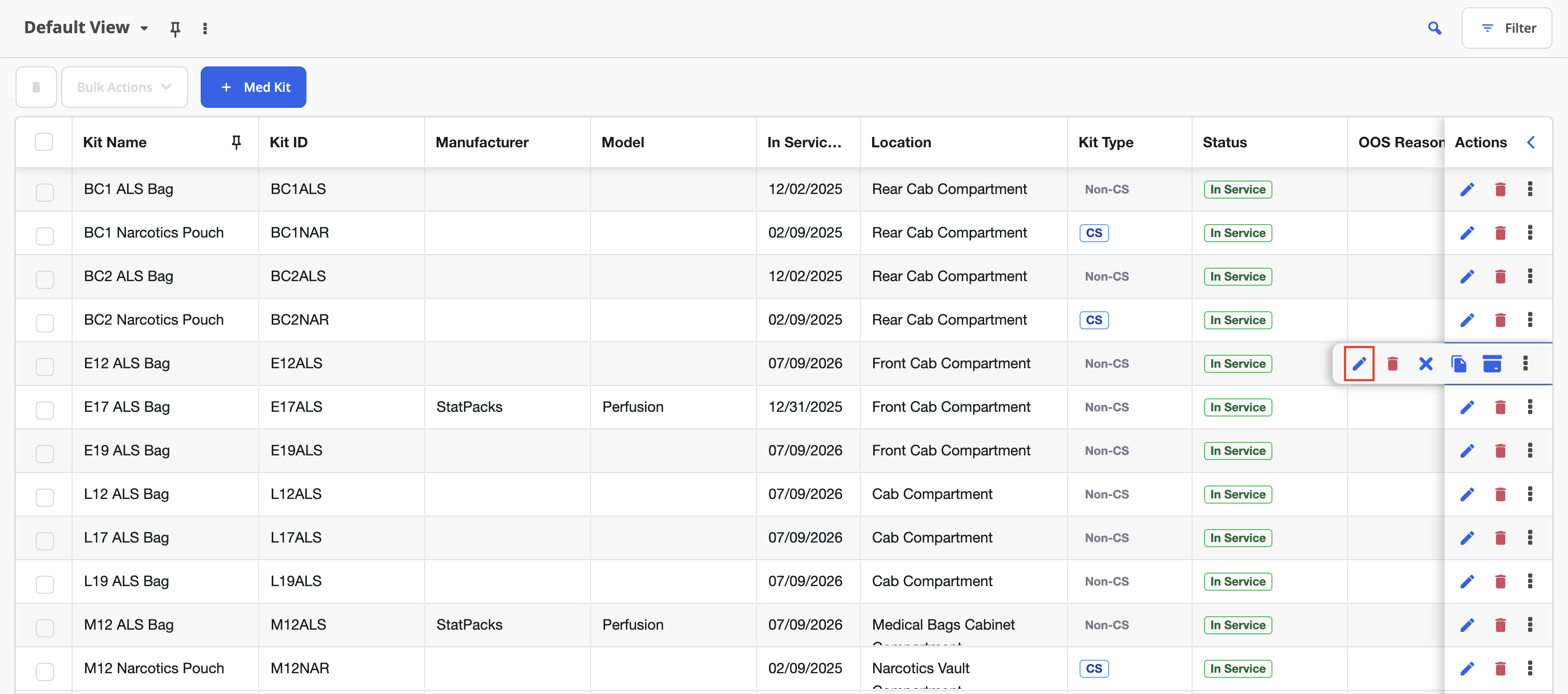Open more options for BC1 ALS Bag

tap(1530, 189)
